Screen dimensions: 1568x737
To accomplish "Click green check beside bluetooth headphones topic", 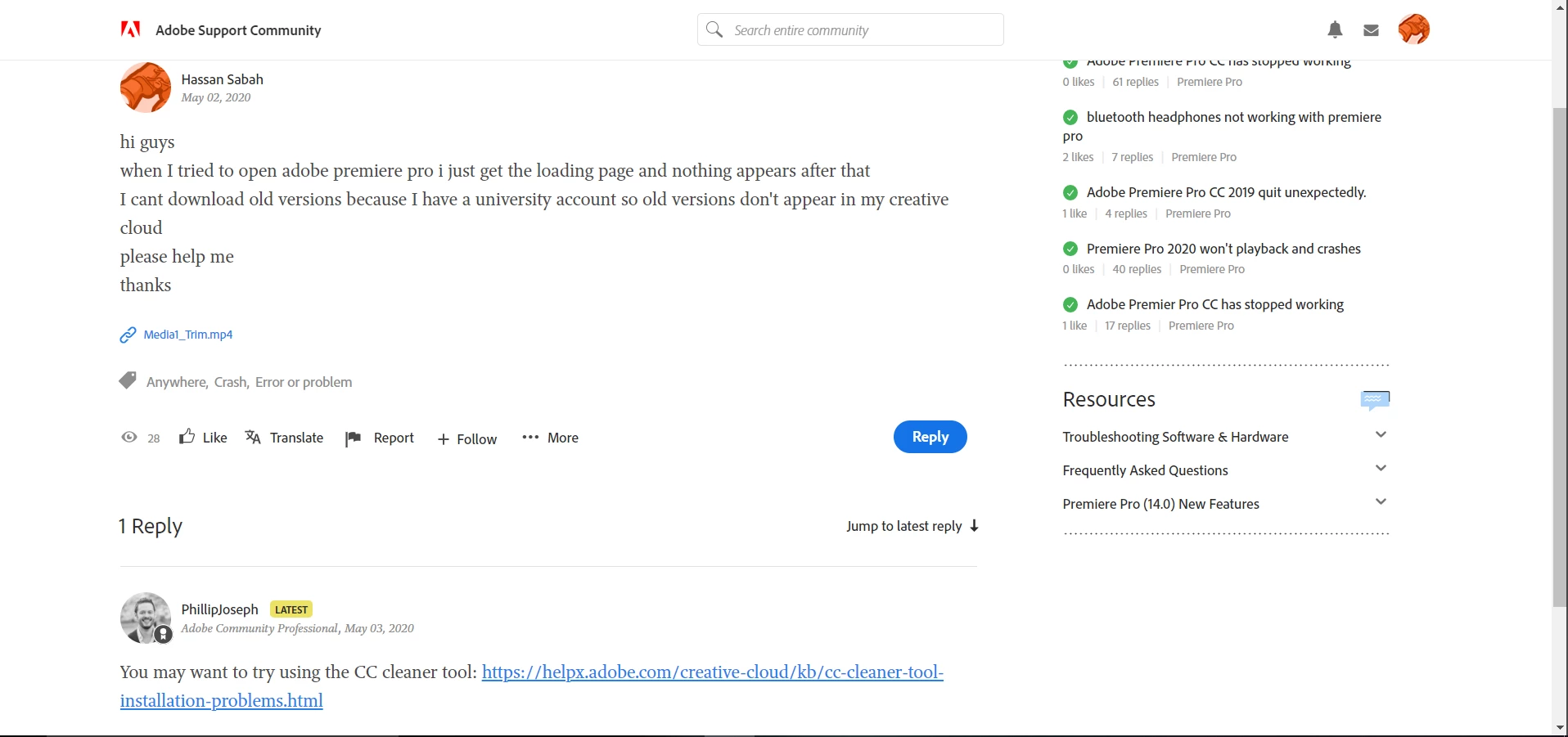I will tap(1070, 117).
